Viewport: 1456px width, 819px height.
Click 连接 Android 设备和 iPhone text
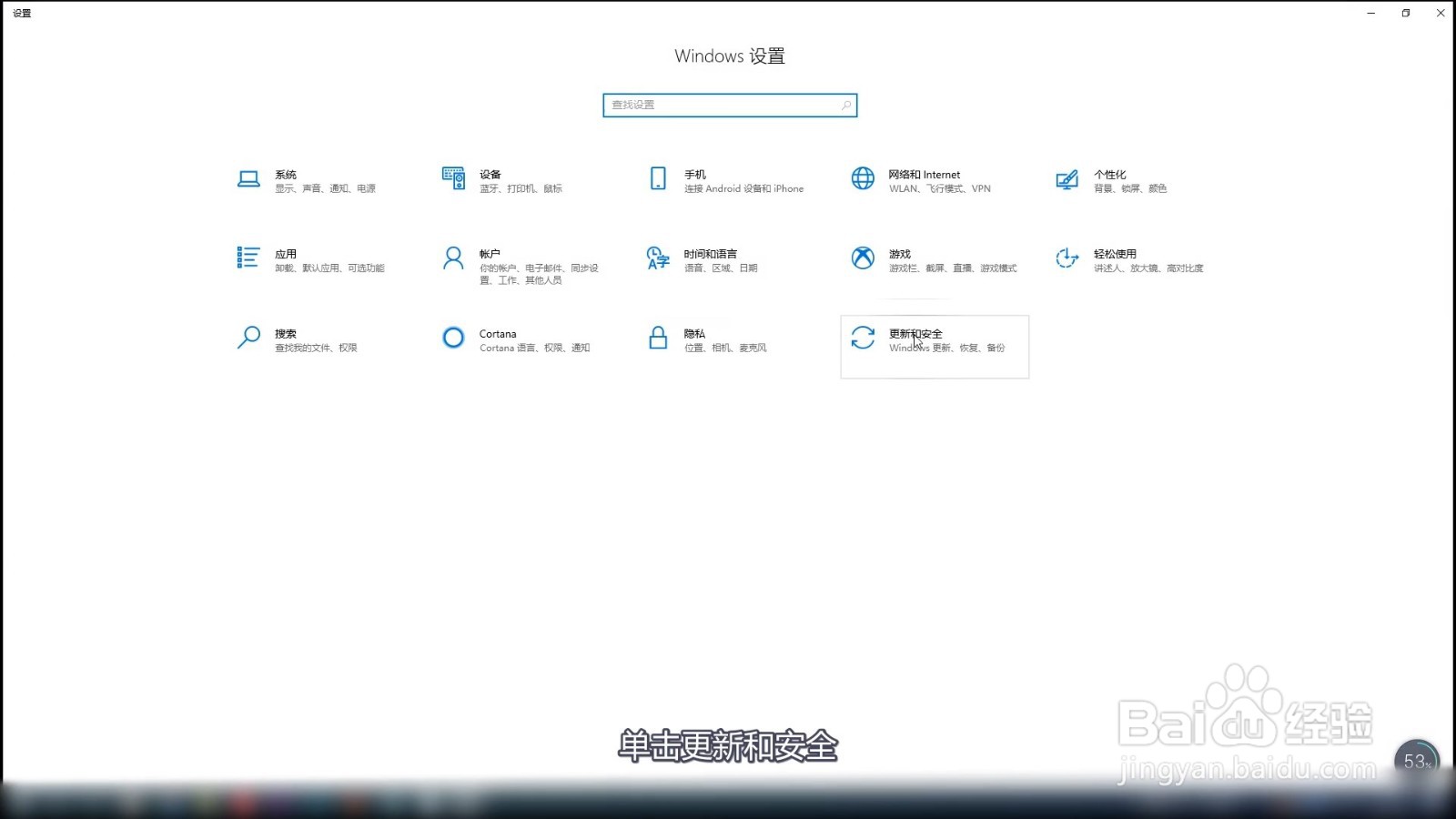[744, 189]
